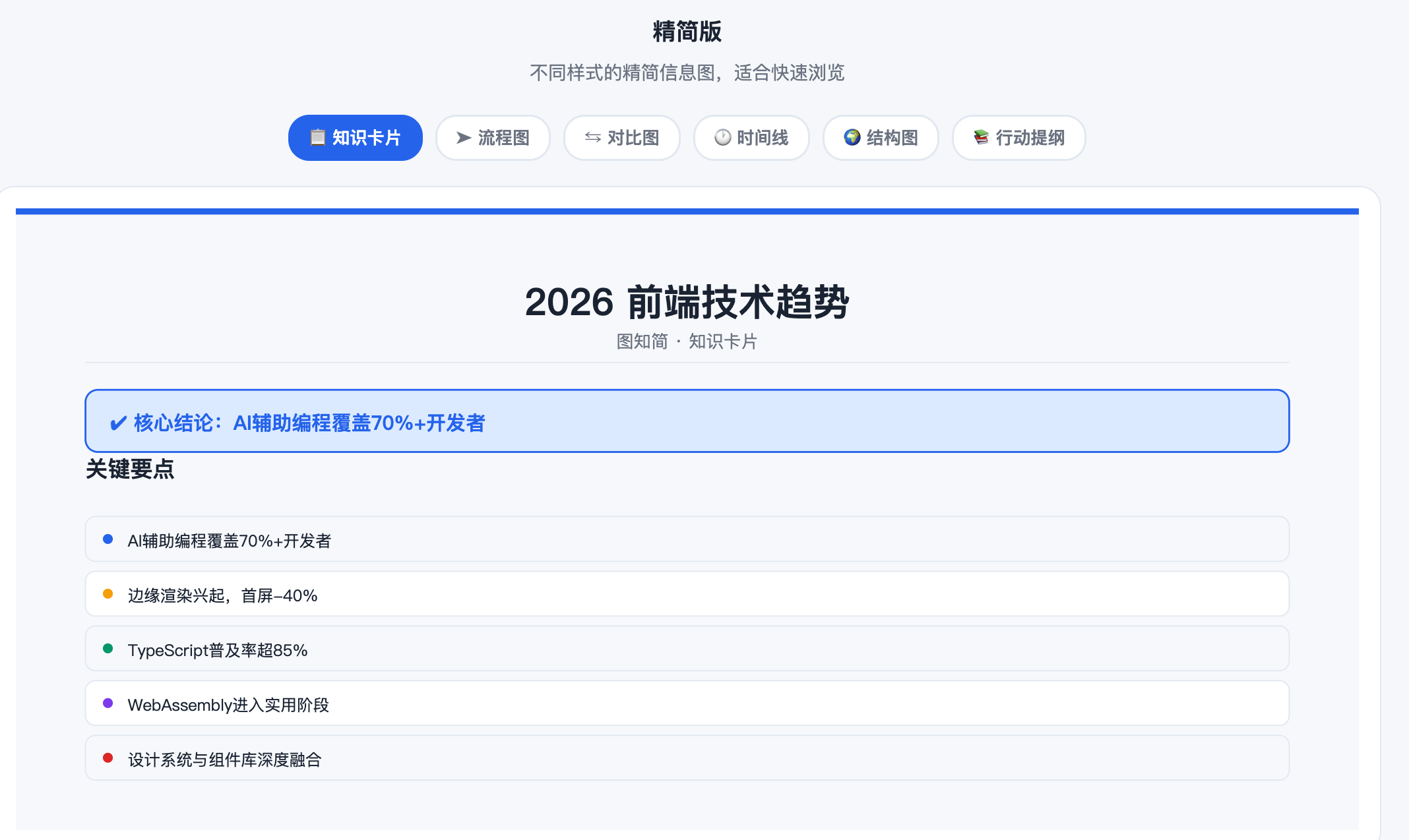Switch to the 时间线 tab
1409x840 pixels.
(x=751, y=138)
